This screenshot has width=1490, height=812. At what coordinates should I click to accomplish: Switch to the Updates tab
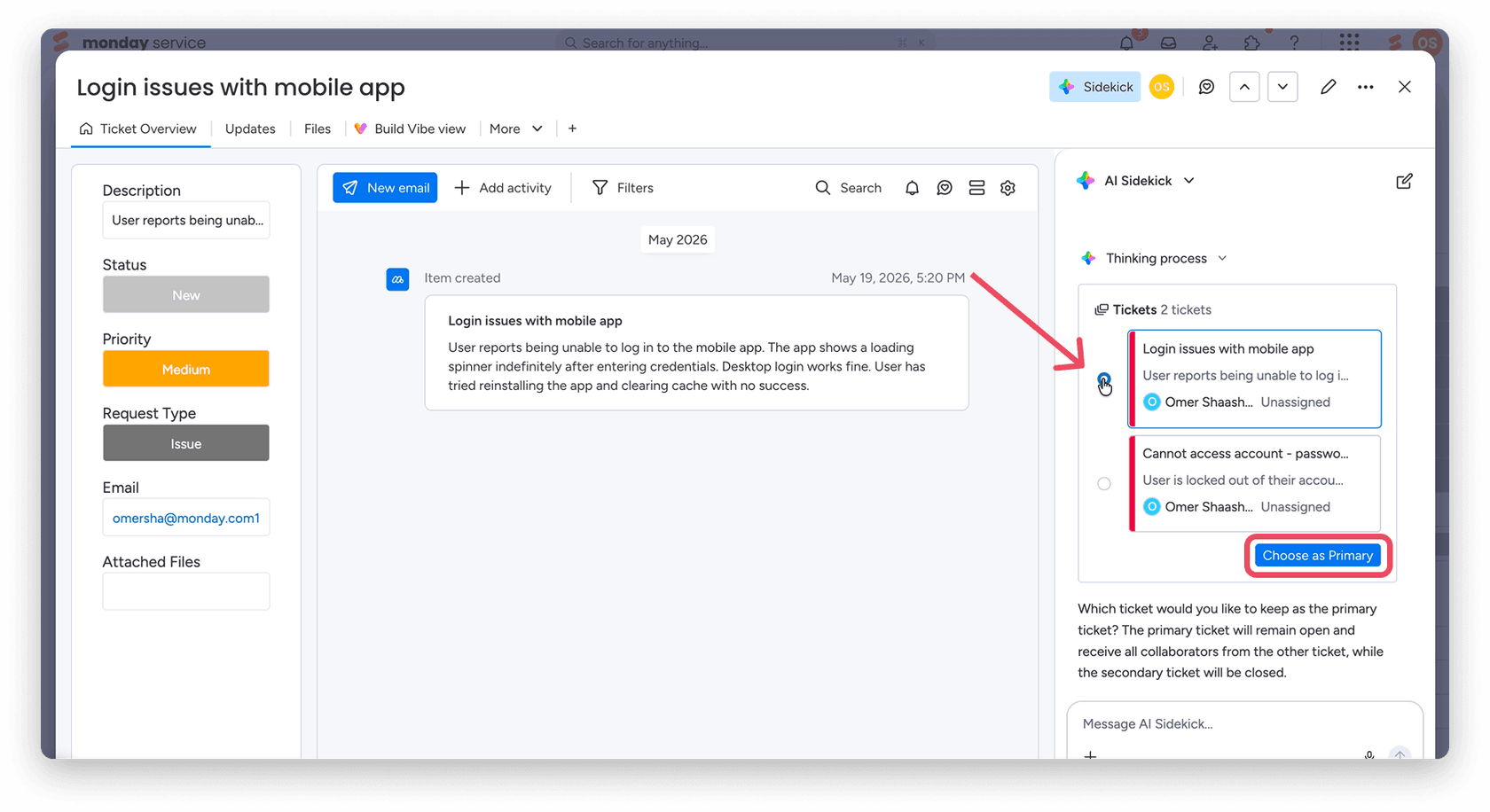coord(250,129)
